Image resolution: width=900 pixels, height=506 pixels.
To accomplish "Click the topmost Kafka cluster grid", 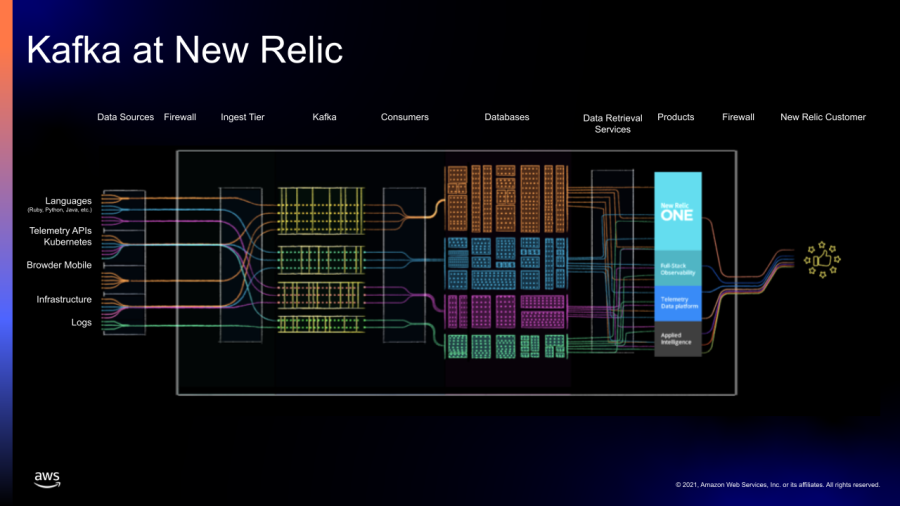I will point(321,211).
